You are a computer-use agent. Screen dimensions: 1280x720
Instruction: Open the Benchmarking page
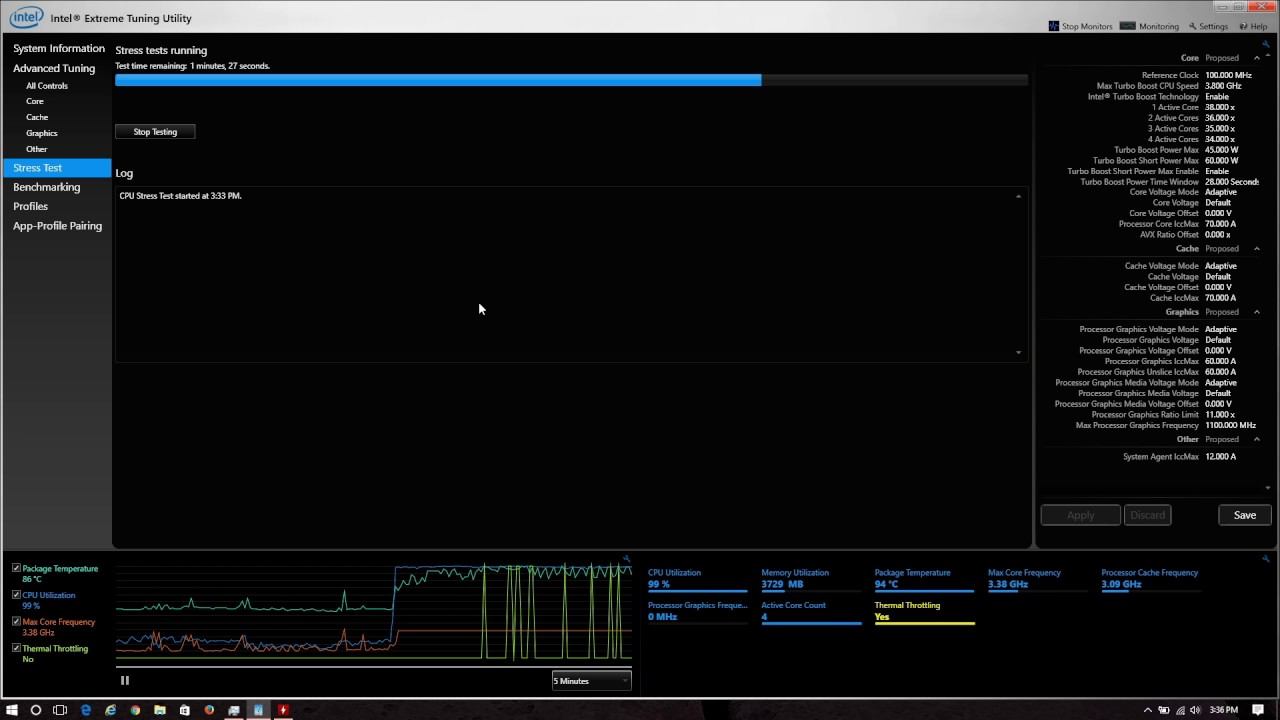[47, 187]
